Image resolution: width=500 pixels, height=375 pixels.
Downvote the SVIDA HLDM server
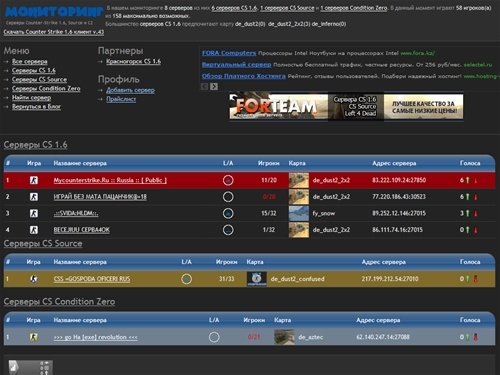[476, 213]
